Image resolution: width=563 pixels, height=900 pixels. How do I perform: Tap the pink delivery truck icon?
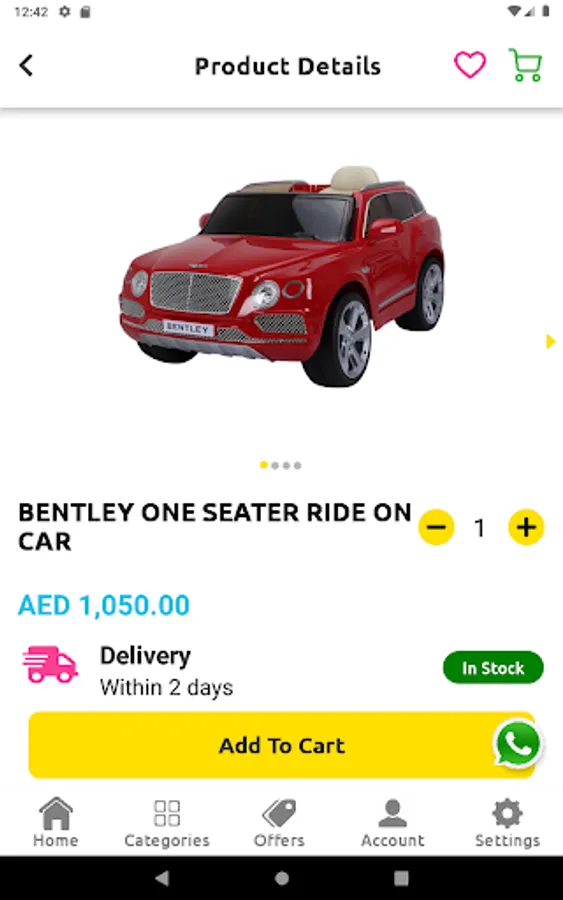(x=50, y=664)
